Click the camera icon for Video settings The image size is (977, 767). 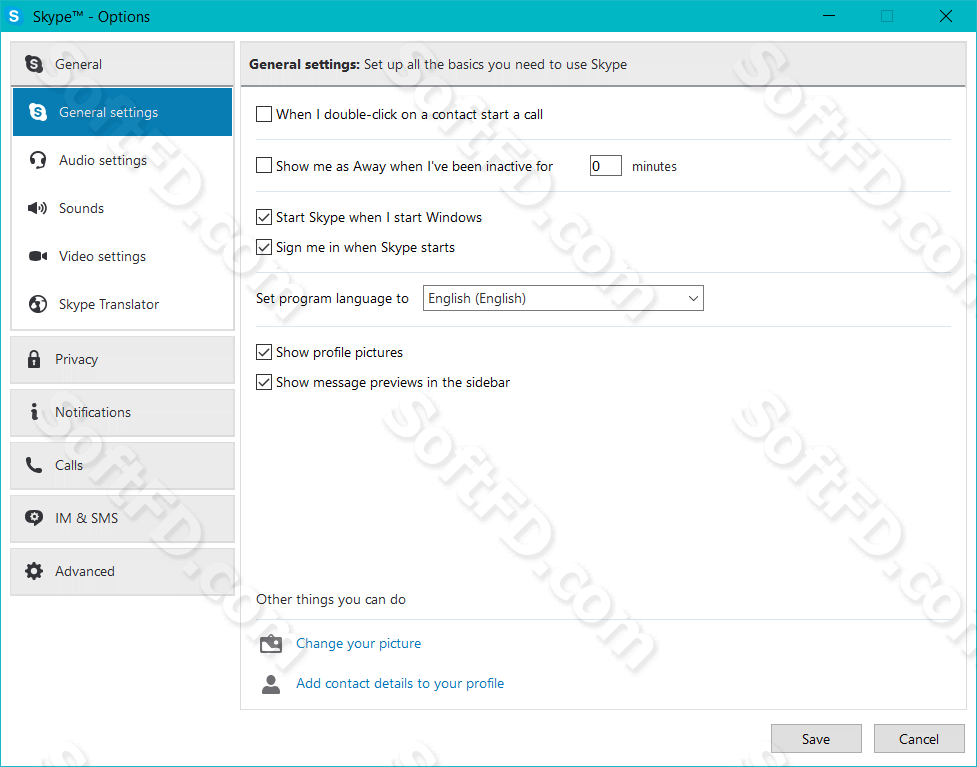tap(37, 256)
